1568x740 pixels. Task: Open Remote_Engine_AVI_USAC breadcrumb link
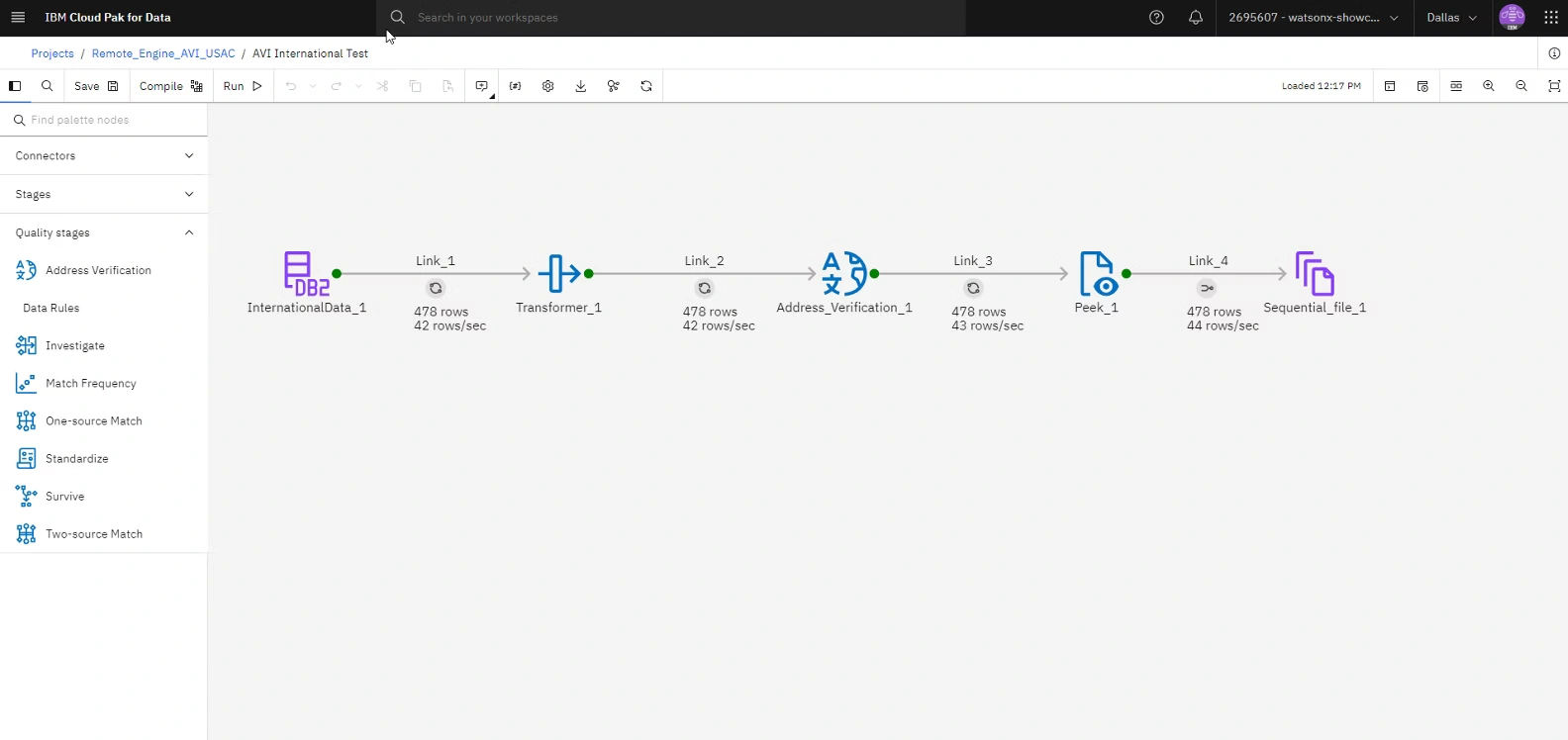pyautogui.click(x=163, y=53)
